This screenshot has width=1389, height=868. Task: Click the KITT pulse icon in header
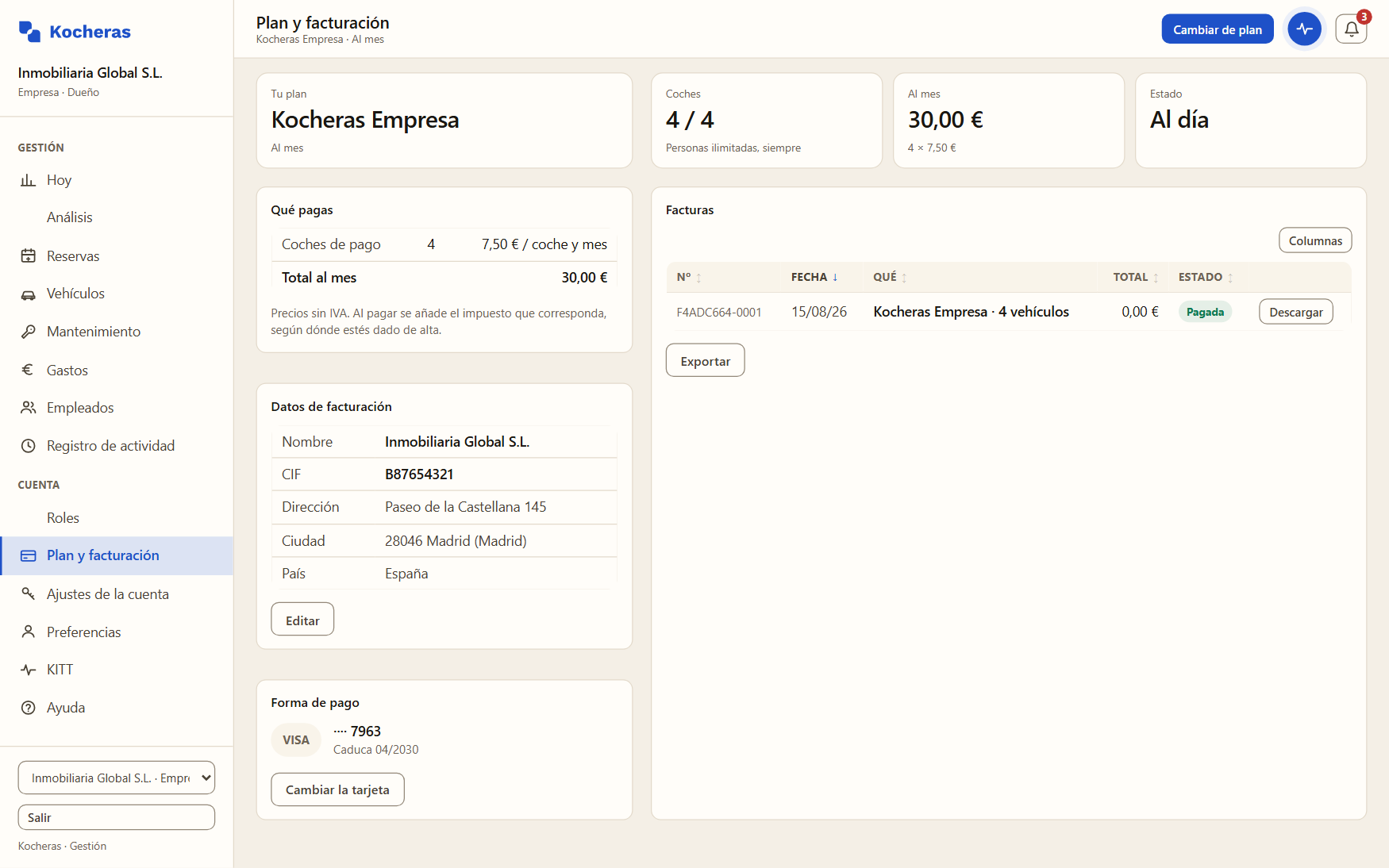(1305, 29)
